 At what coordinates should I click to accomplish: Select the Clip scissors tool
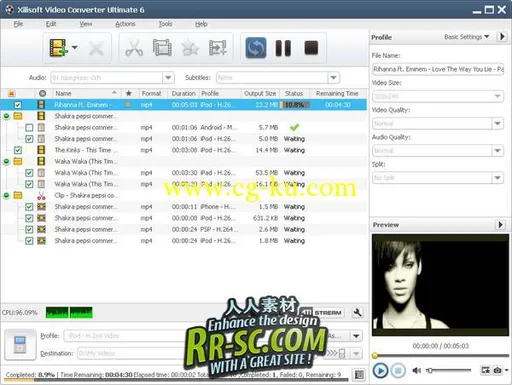134,48
